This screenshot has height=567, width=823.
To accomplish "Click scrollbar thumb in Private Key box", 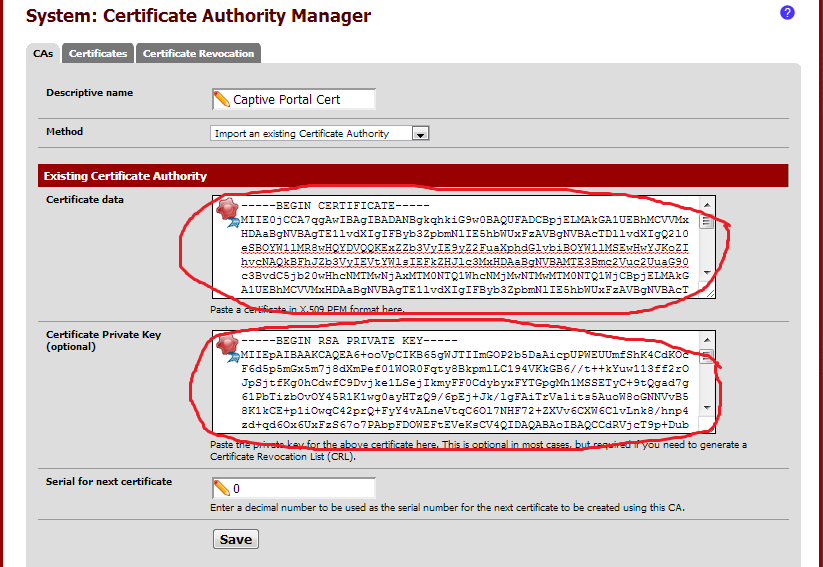I will coord(707,358).
